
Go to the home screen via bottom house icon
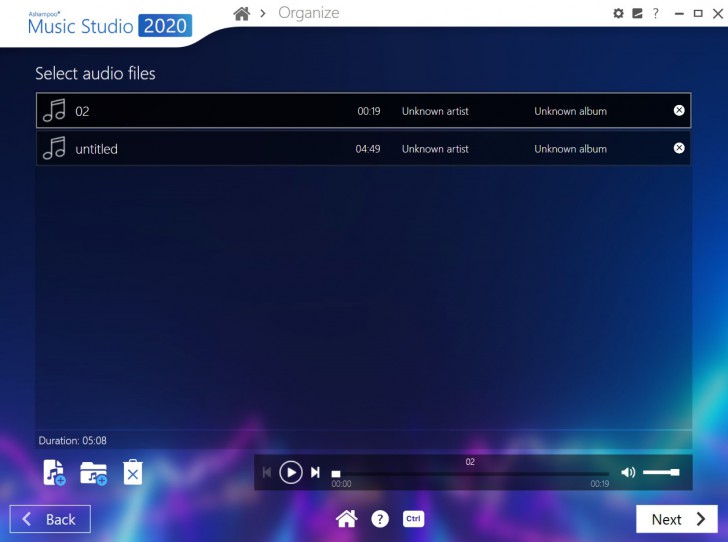click(346, 518)
